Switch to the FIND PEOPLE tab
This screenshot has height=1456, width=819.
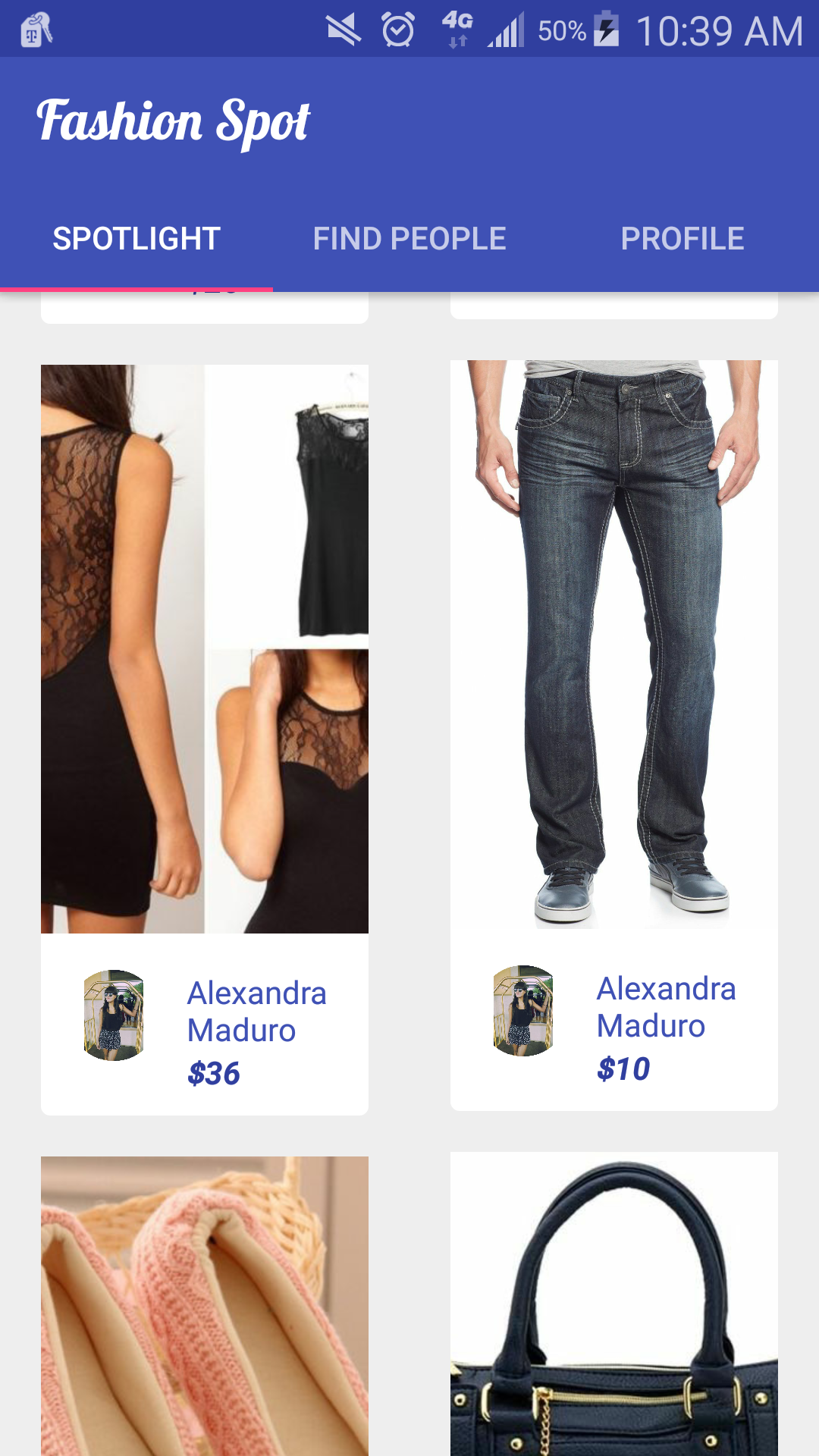click(x=409, y=239)
